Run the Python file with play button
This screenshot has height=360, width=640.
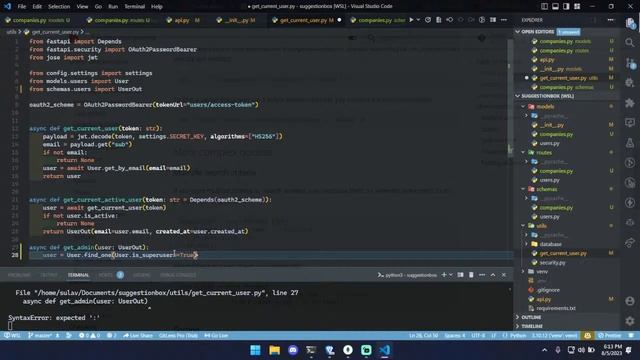(x=411, y=20)
